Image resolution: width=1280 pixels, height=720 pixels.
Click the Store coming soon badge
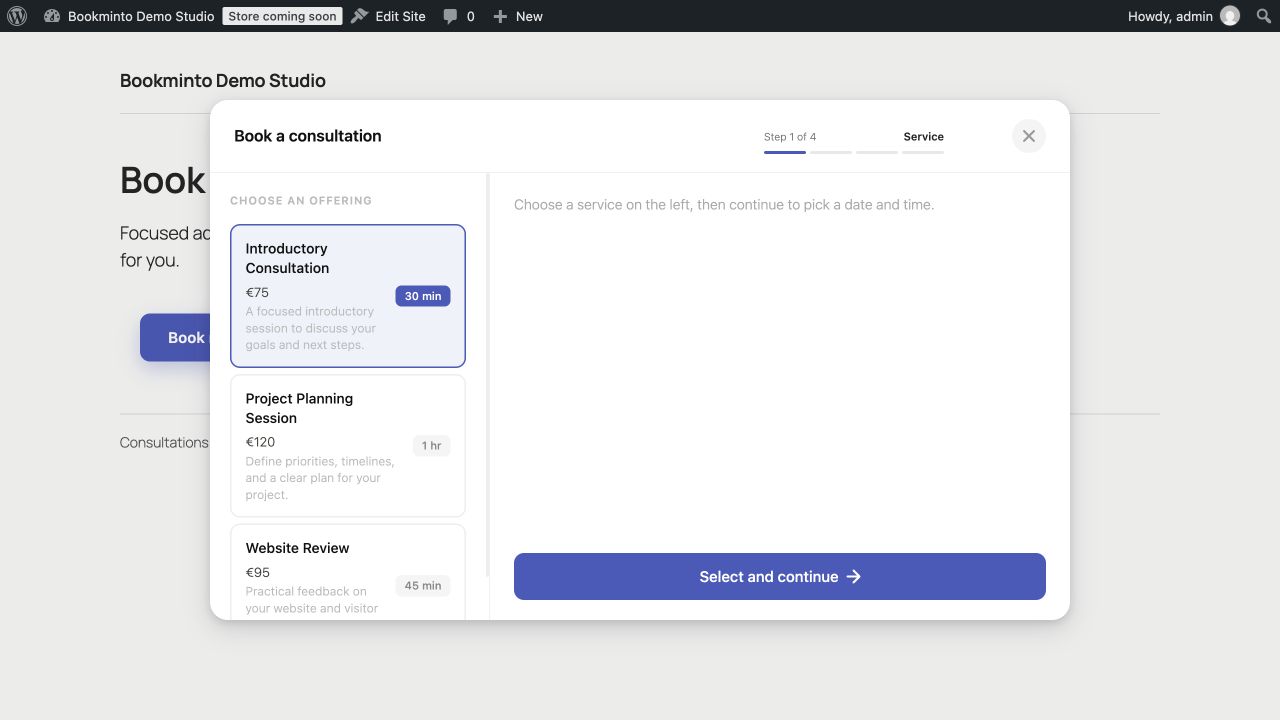click(x=282, y=16)
